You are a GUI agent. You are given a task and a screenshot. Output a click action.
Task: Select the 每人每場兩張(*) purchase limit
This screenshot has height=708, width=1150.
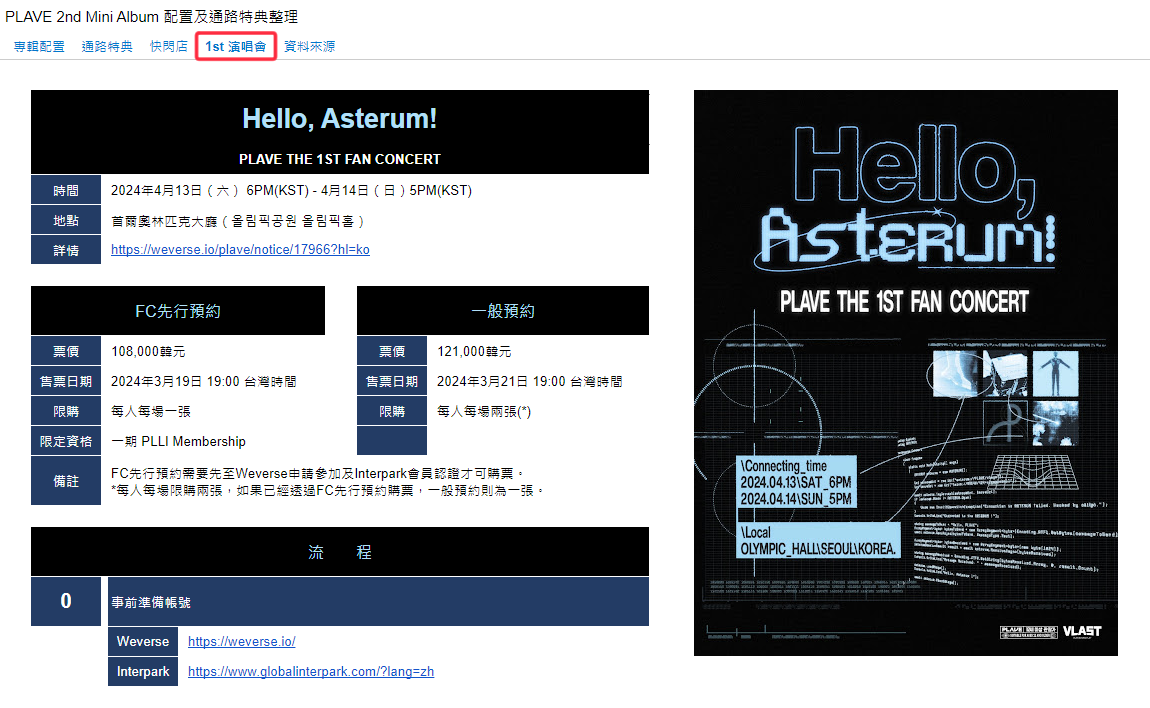click(484, 412)
